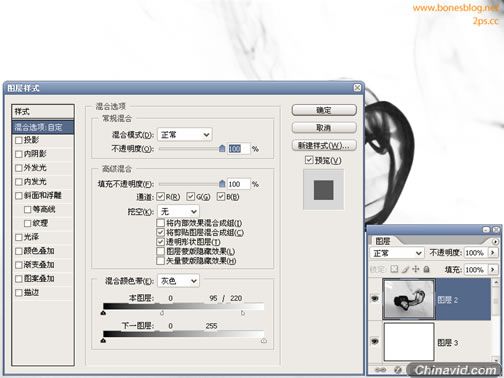Enable the 等高线 checkbox

coord(27,209)
